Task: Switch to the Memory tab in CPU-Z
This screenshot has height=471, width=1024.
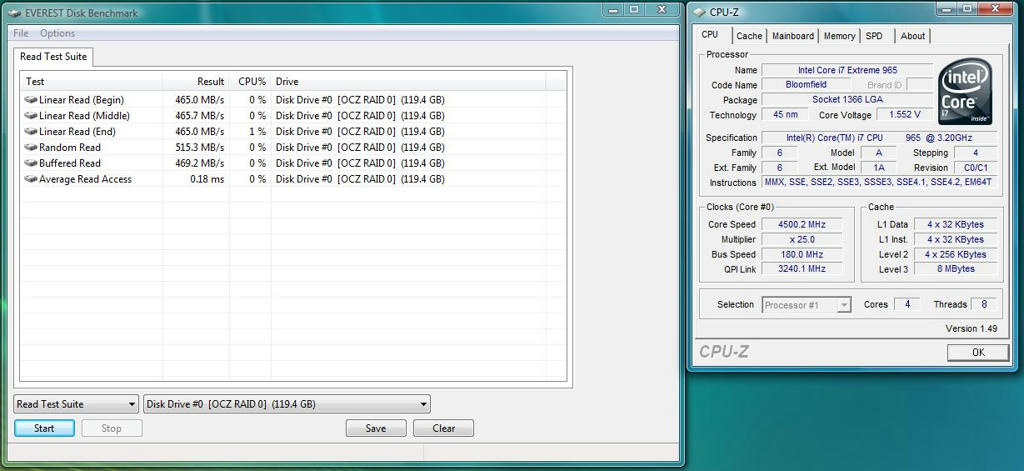Action: (x=839, y=36)
